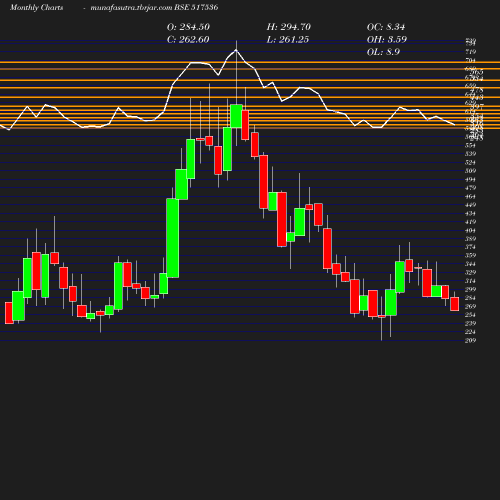Click the 449 price axis label
The width and height of the screenshot is (500, 500).
470,205
